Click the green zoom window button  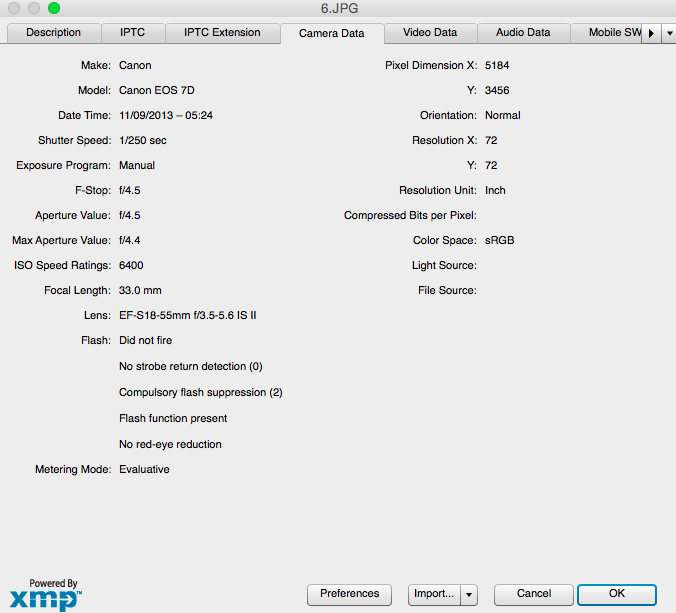click(54, 8)
